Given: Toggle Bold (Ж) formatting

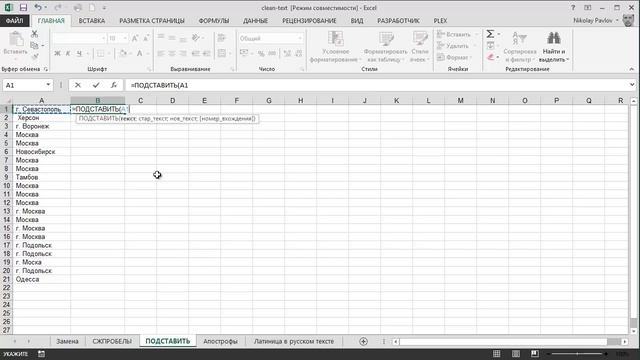Looking at the screenshot, I should pyautogui.click(x=57, y=53).
